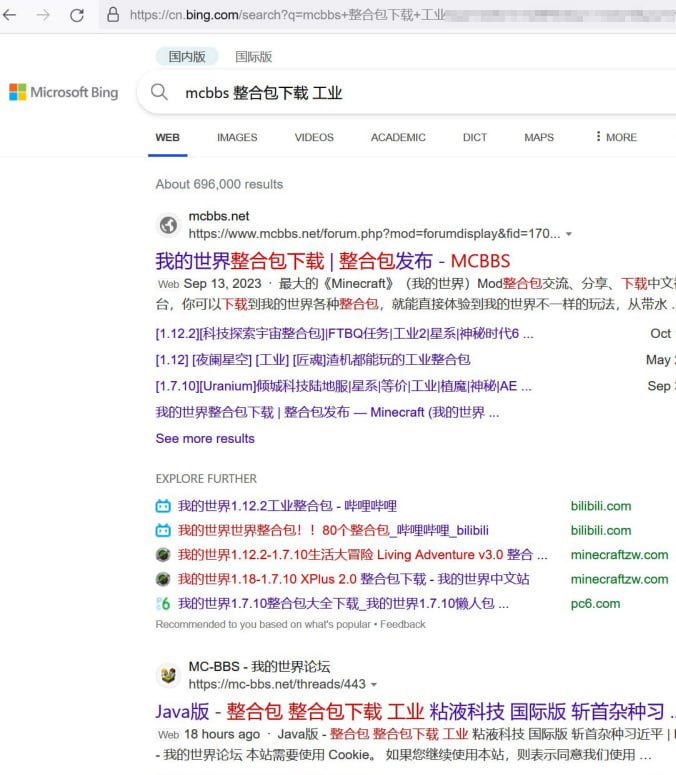Viewport: 676px width, 775px height.
Task: Click bilibili icon beside 80个整合包 result
Action: (x=163, y=530)
